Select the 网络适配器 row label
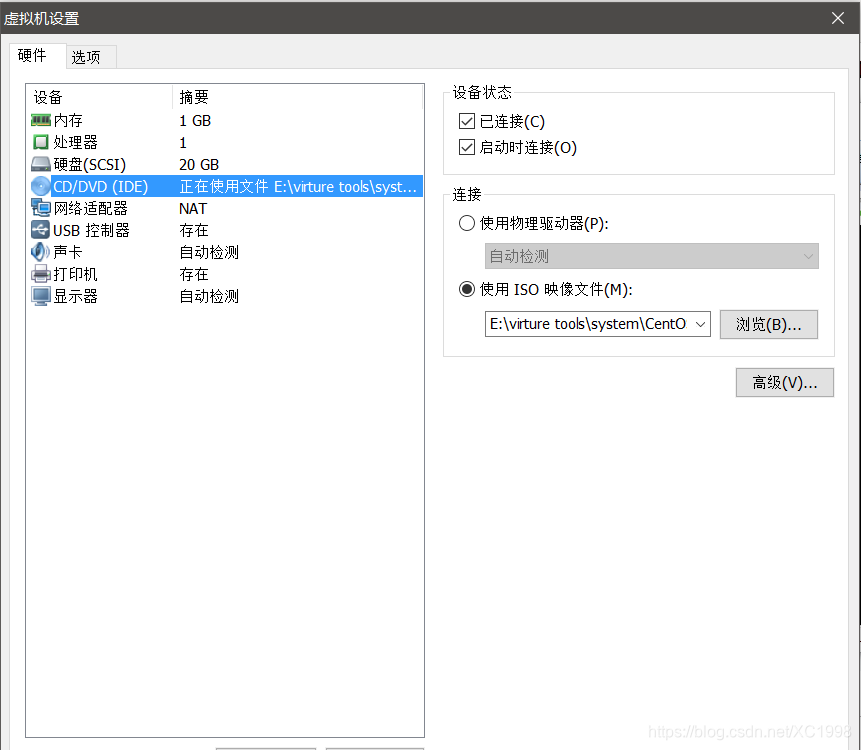Viewport: 861px width, 750px height. click(x=91, y=208)
